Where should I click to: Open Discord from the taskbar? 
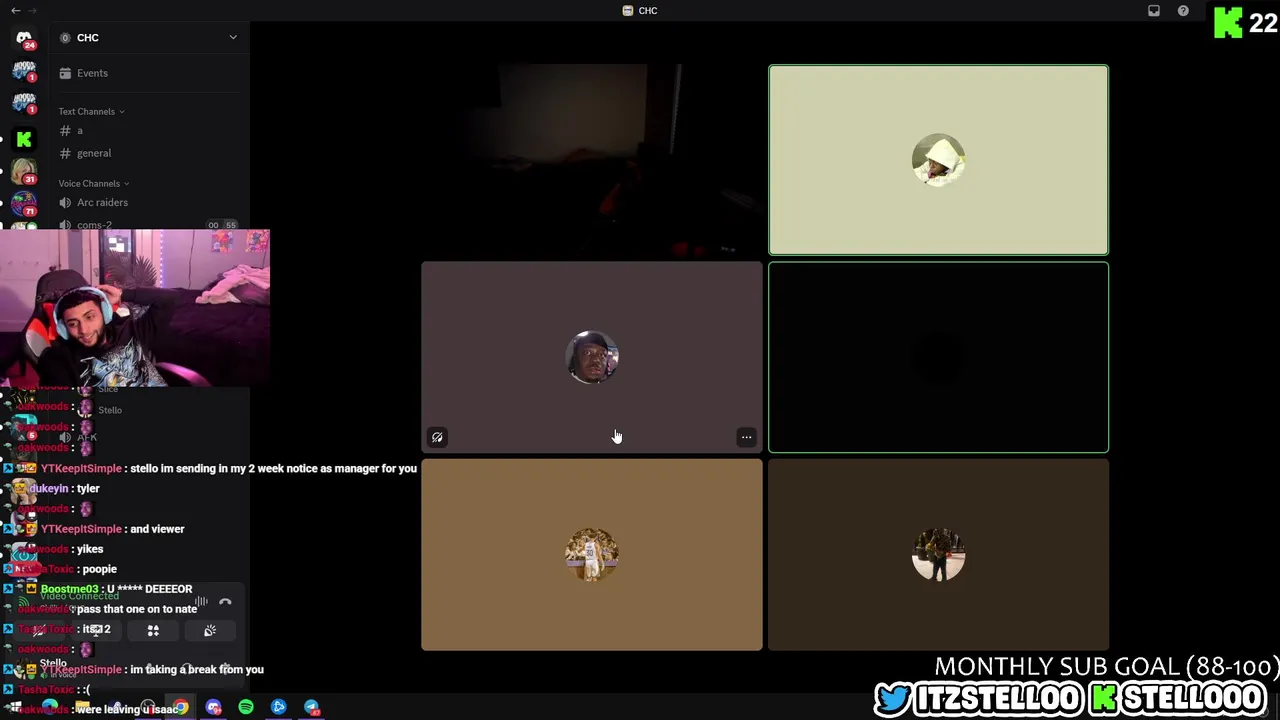point(213,707)
